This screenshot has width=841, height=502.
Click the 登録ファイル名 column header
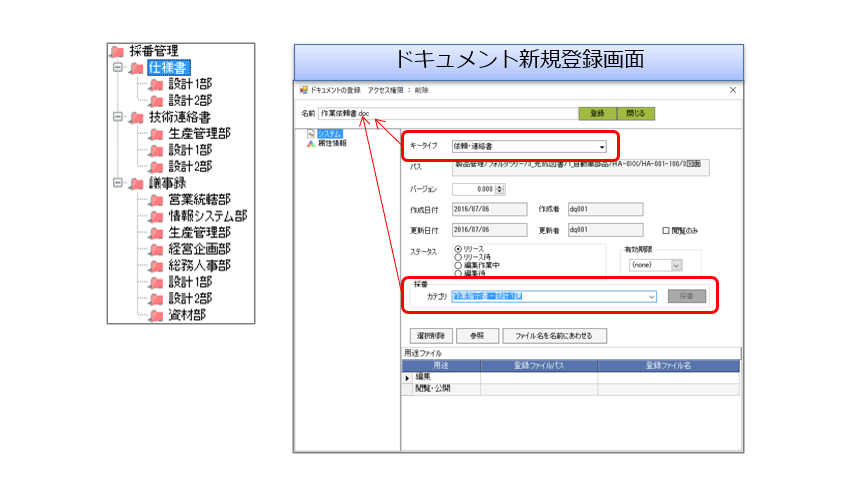coord(669,366)
